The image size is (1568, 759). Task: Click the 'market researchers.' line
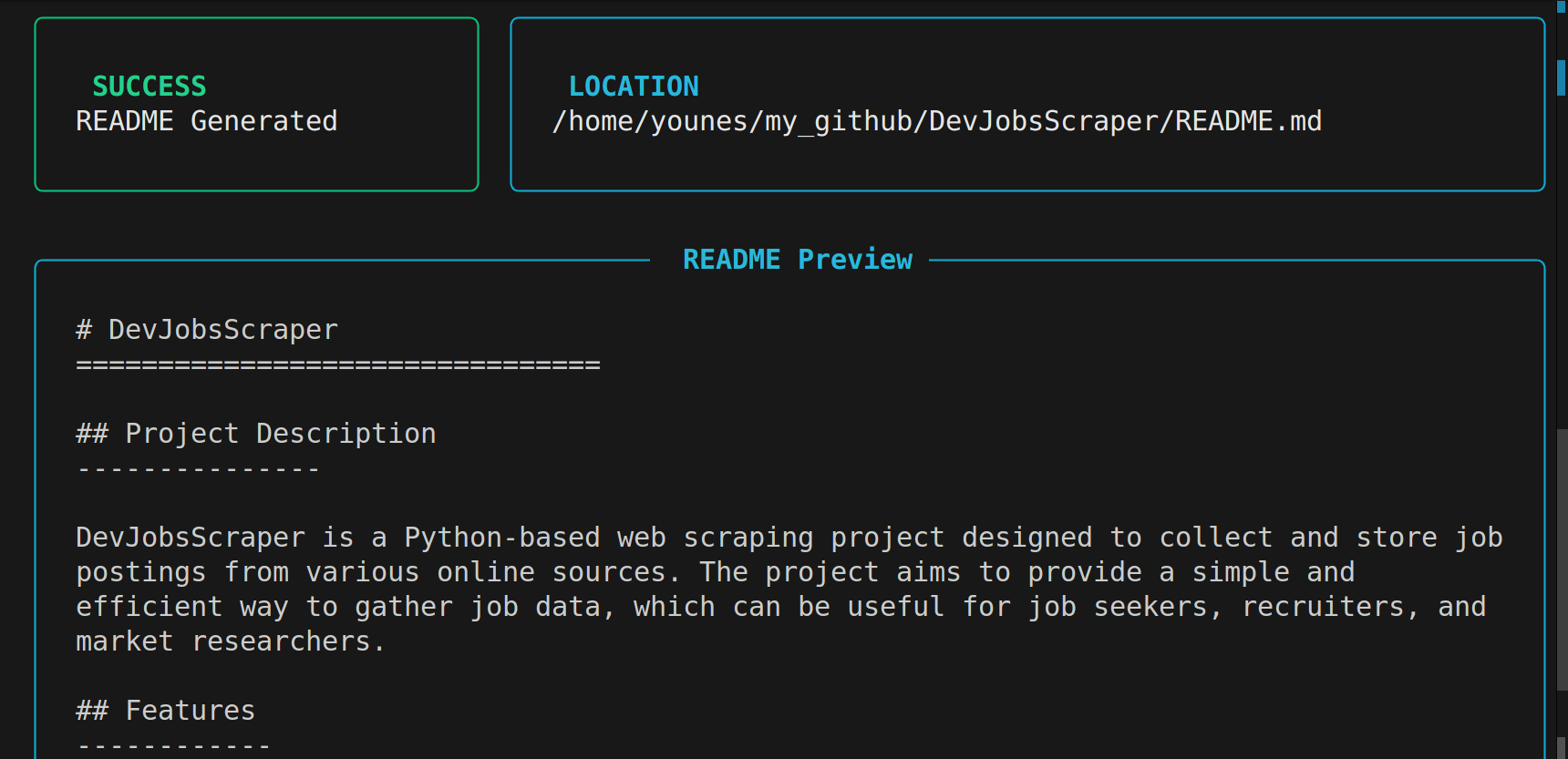(231, 641)
